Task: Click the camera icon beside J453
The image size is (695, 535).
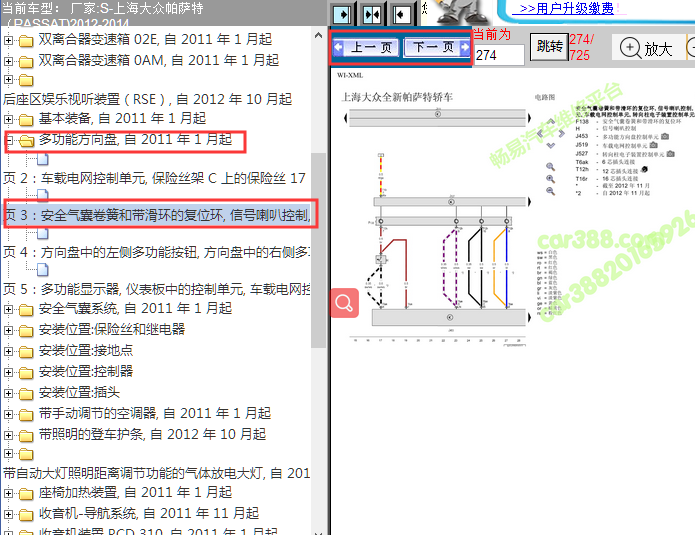Action: click(665, 137)
